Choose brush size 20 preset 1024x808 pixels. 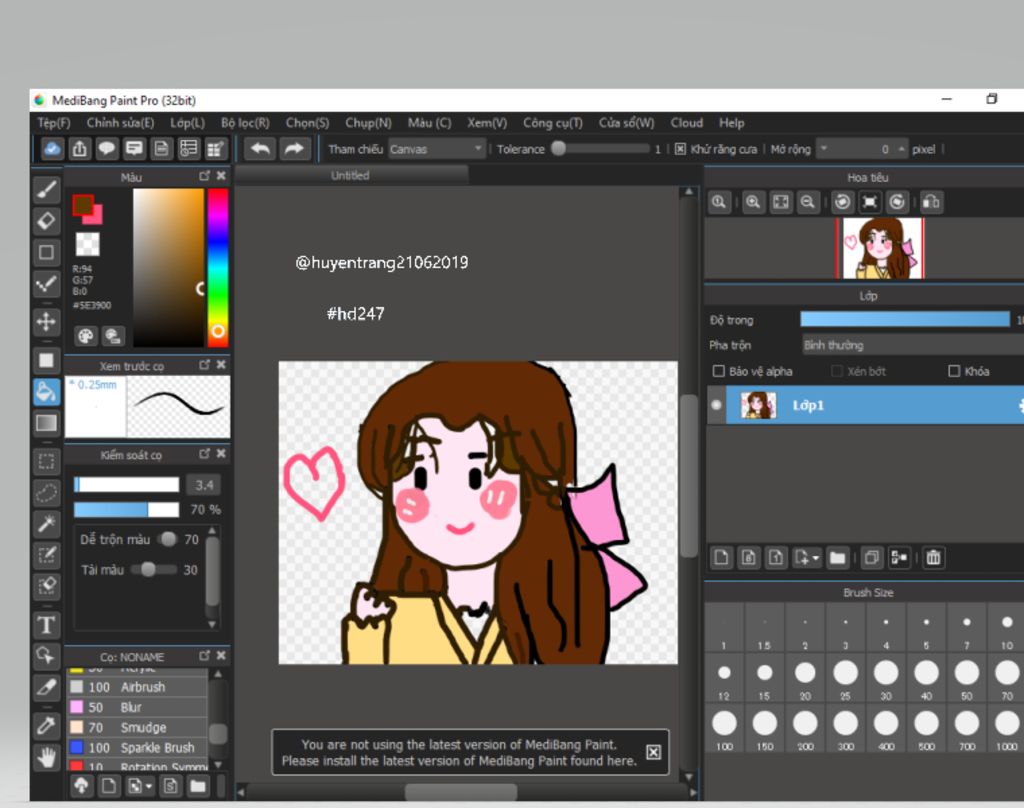(805, 679)
